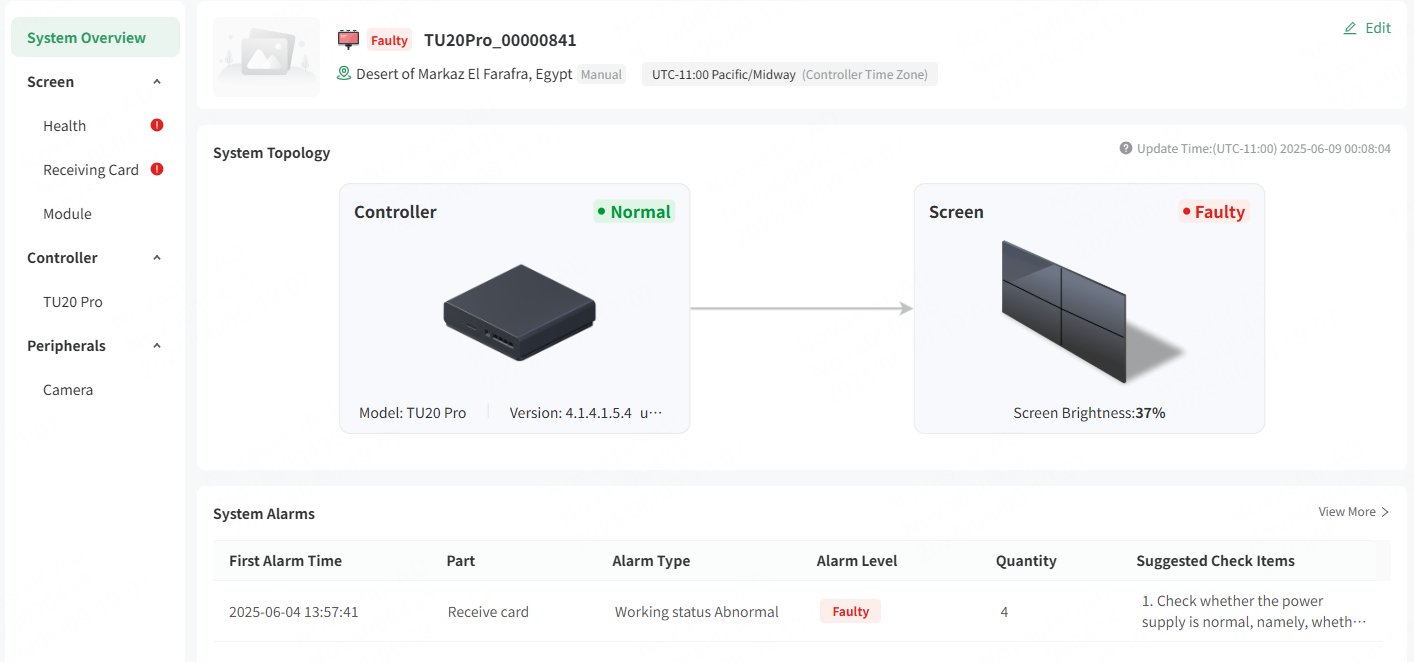Click the alarm quantity 4 link

1004,612
